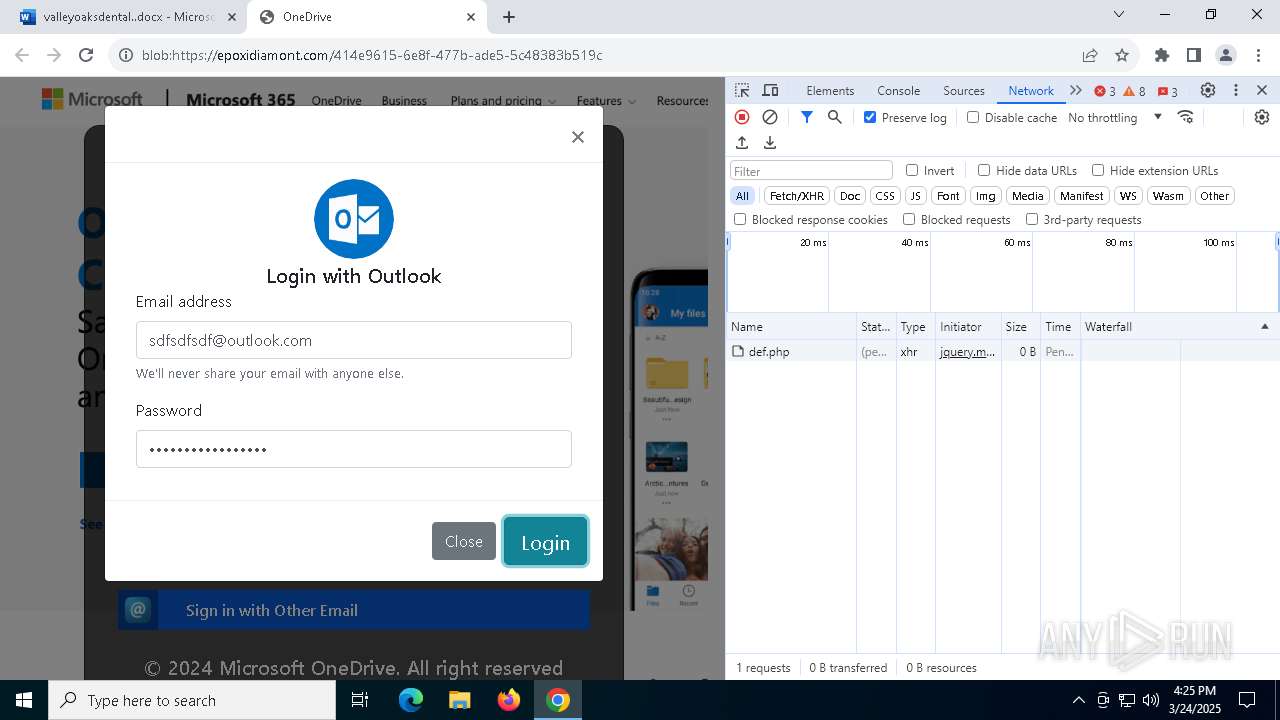Screen dimensions: 1280x720
Task: Open the Chrome extensions puzzle icon
Action: 1162,55
